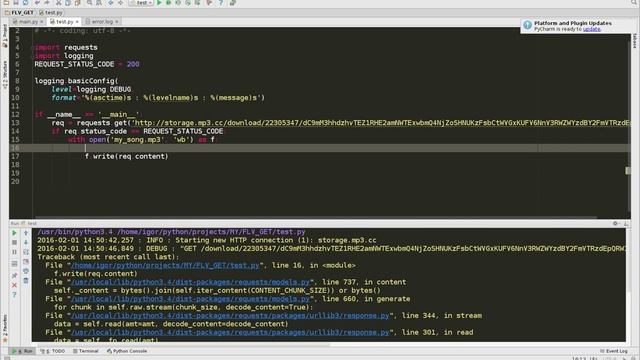Toggle the Favorites side panel
The height and width of the screenshot is (360, 640).
(x=5, y=328)
